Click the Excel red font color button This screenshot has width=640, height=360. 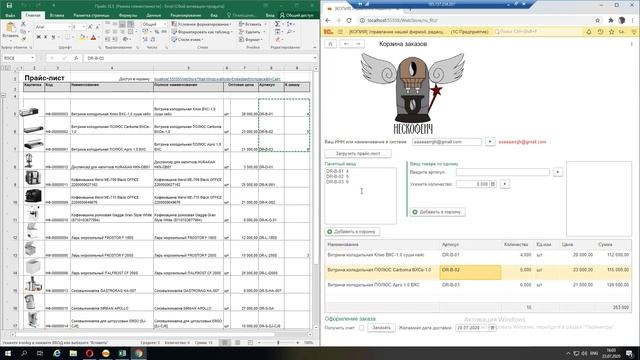click(93, 38)
